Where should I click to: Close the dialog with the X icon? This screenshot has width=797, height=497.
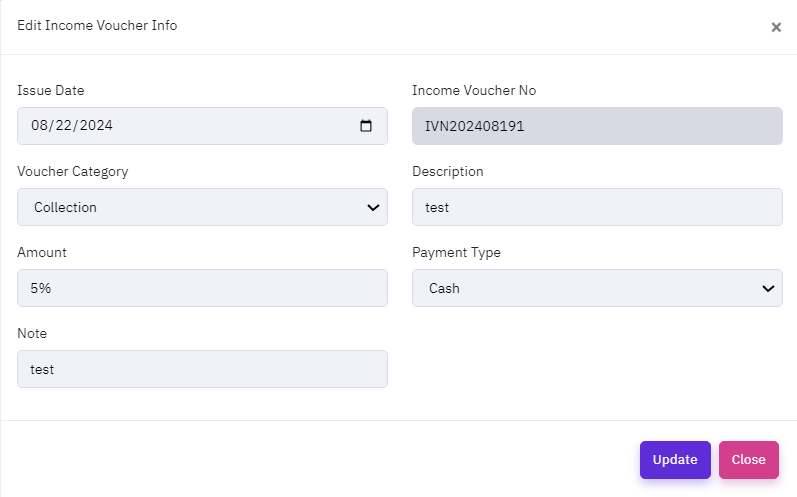[776, 27]
